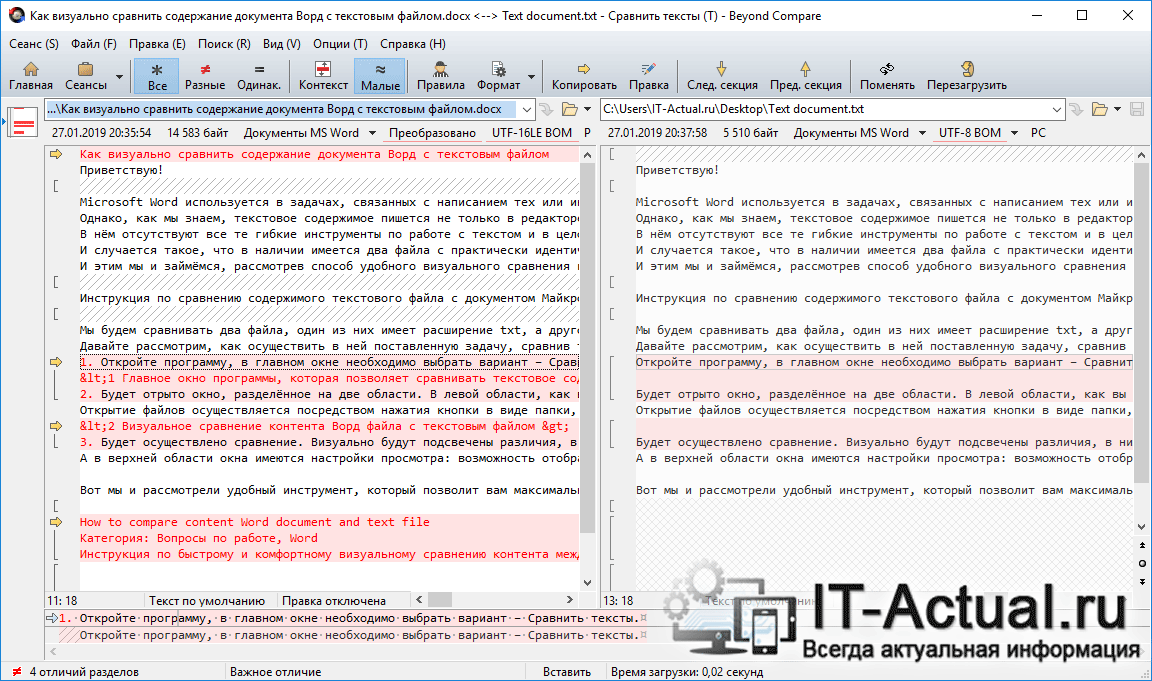Image resolution: width=1152 pixels, height=681 pixels.
Task: Click next difference arrow right edge
Action: pyautogui.click(x=1142, y=582)
